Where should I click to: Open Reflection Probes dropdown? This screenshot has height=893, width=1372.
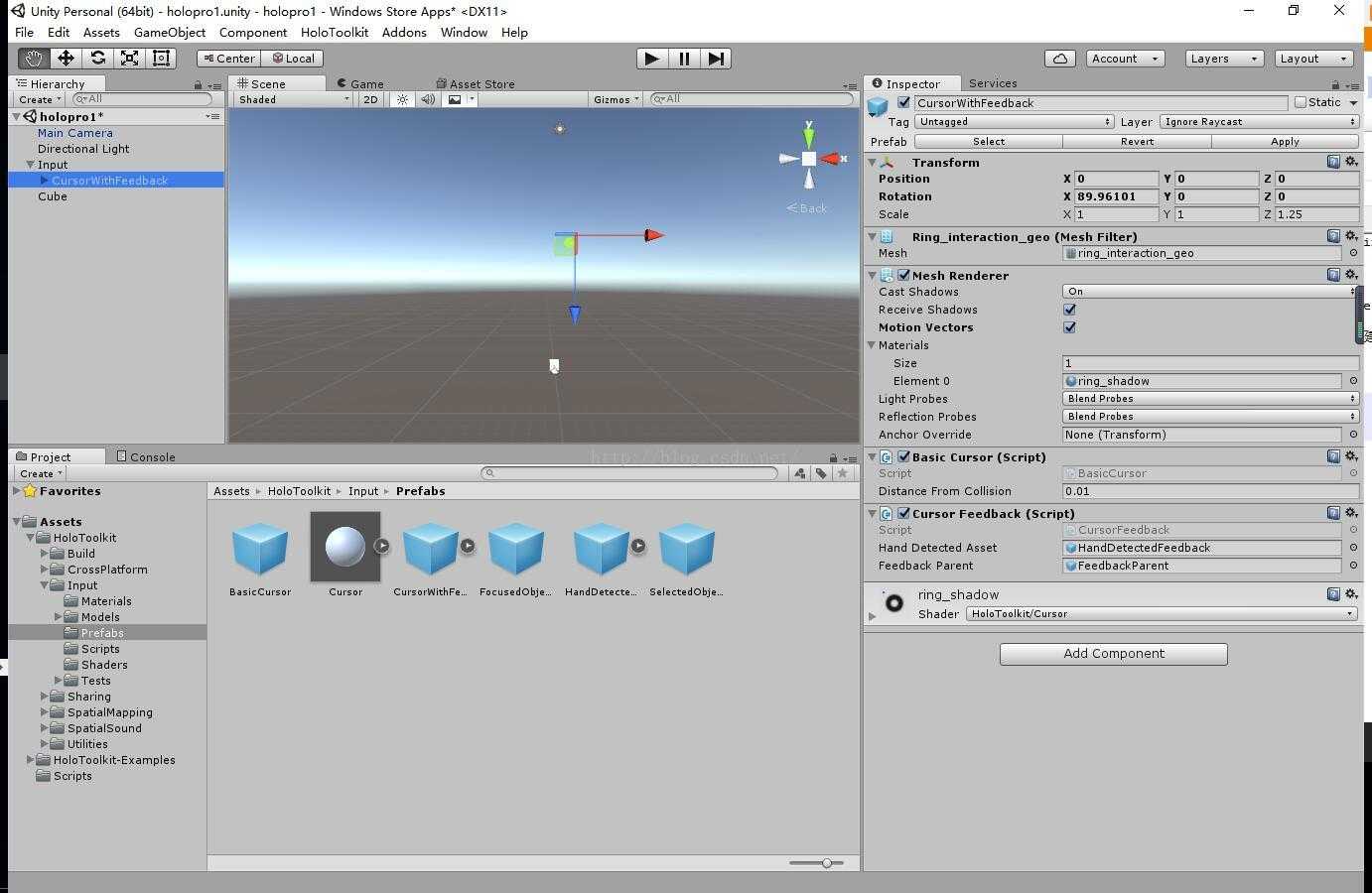pos(1210,417)
